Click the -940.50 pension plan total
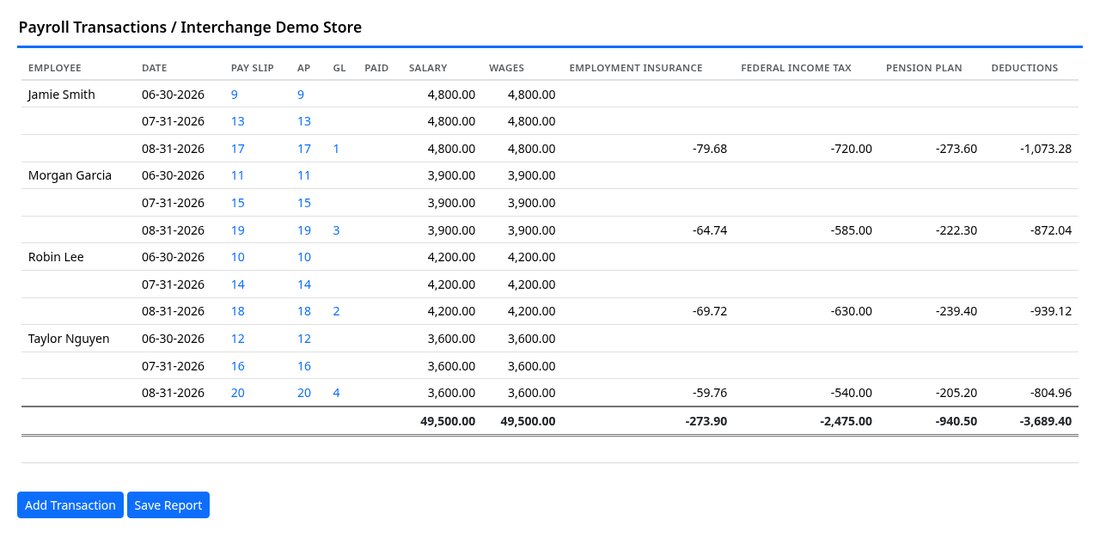Viewport: 1100px width, 538px height. [x=955, y=422]
